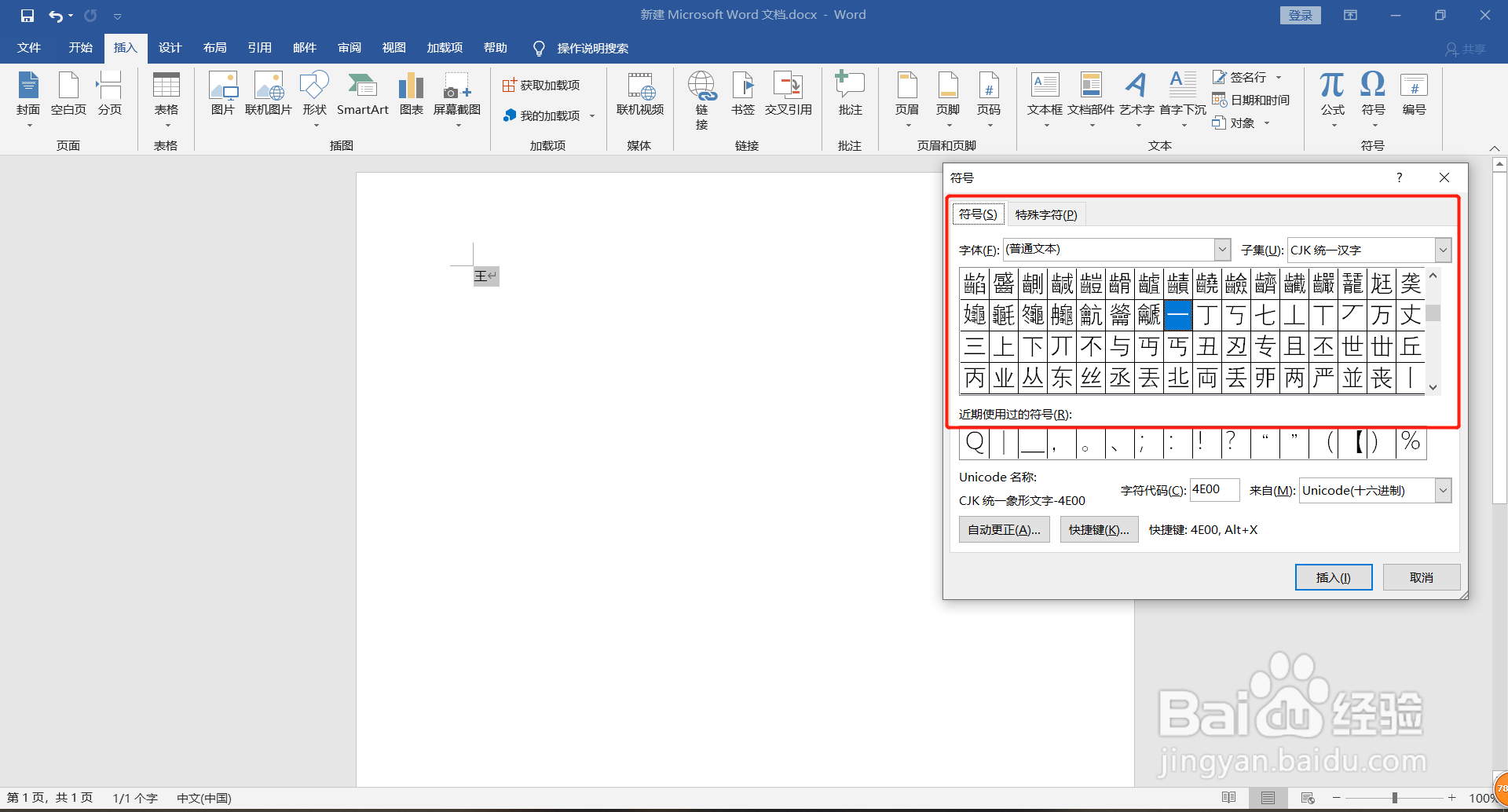Add a comment (批注)
The image size is (1508, 812).
(x=850, y=94)
